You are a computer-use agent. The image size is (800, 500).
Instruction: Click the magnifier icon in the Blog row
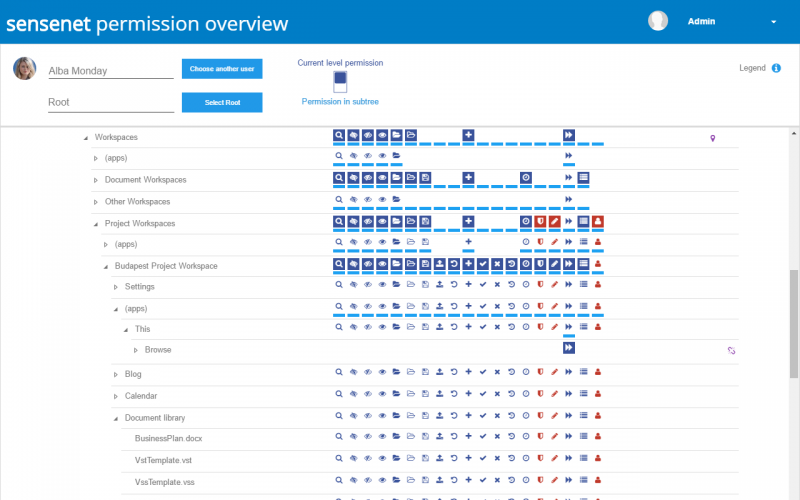click(339, 372)
